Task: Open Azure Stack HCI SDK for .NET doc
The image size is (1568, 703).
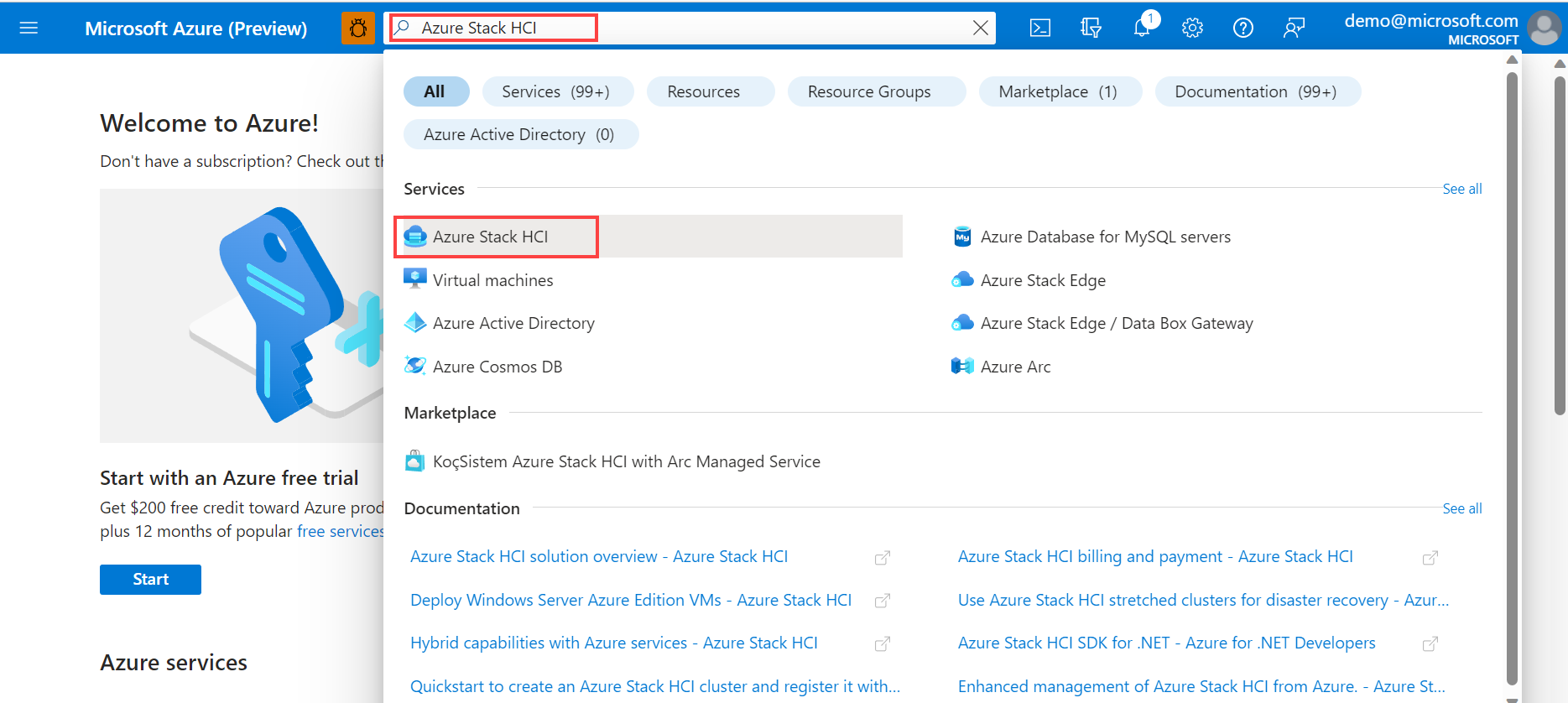Action: coord(1167,643)
